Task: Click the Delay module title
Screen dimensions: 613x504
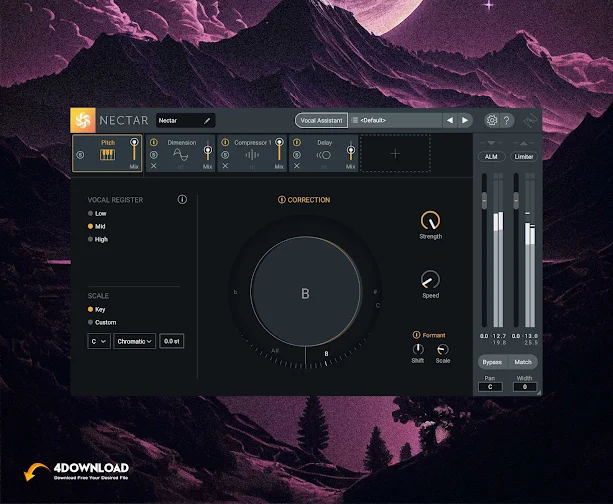Action: (x=324, y=143)
